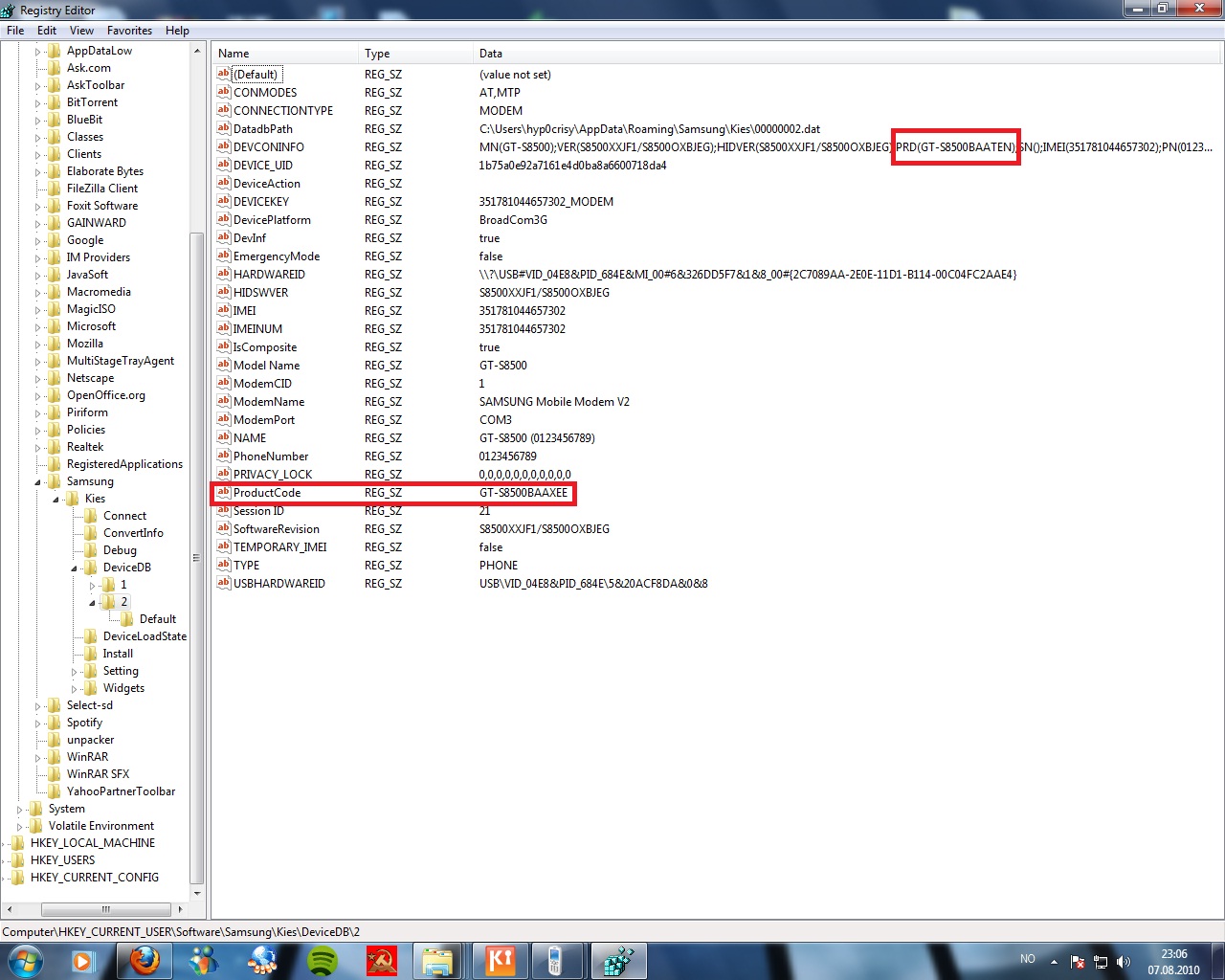Expand the System key
The image size is (1225, 980).
pos(20,809)
